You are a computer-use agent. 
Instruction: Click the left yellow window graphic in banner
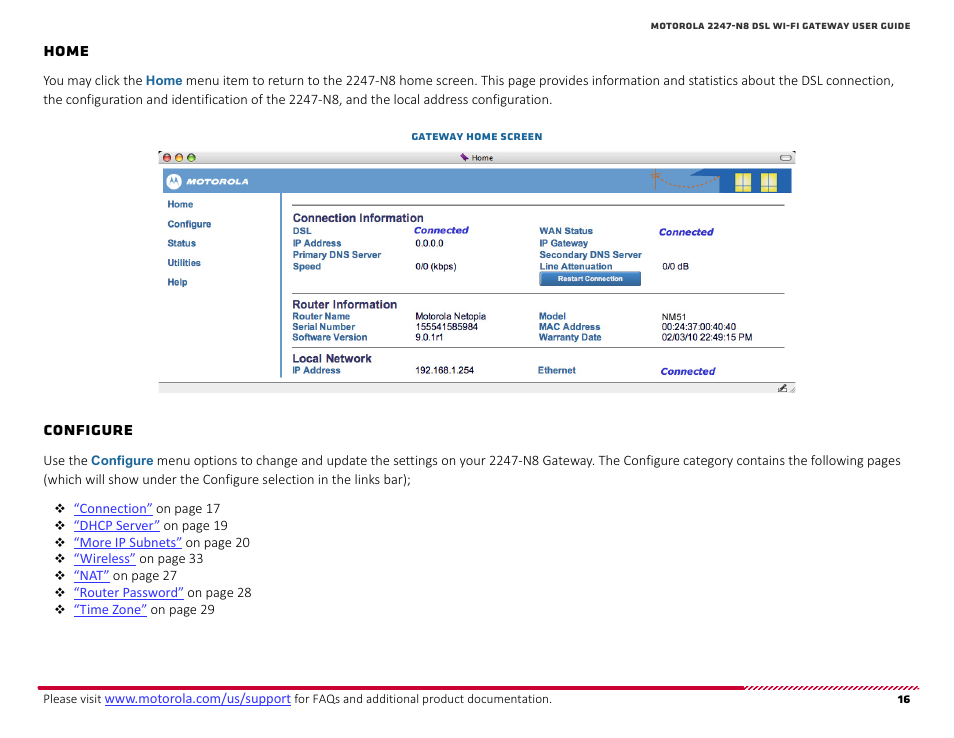[743, 183]
